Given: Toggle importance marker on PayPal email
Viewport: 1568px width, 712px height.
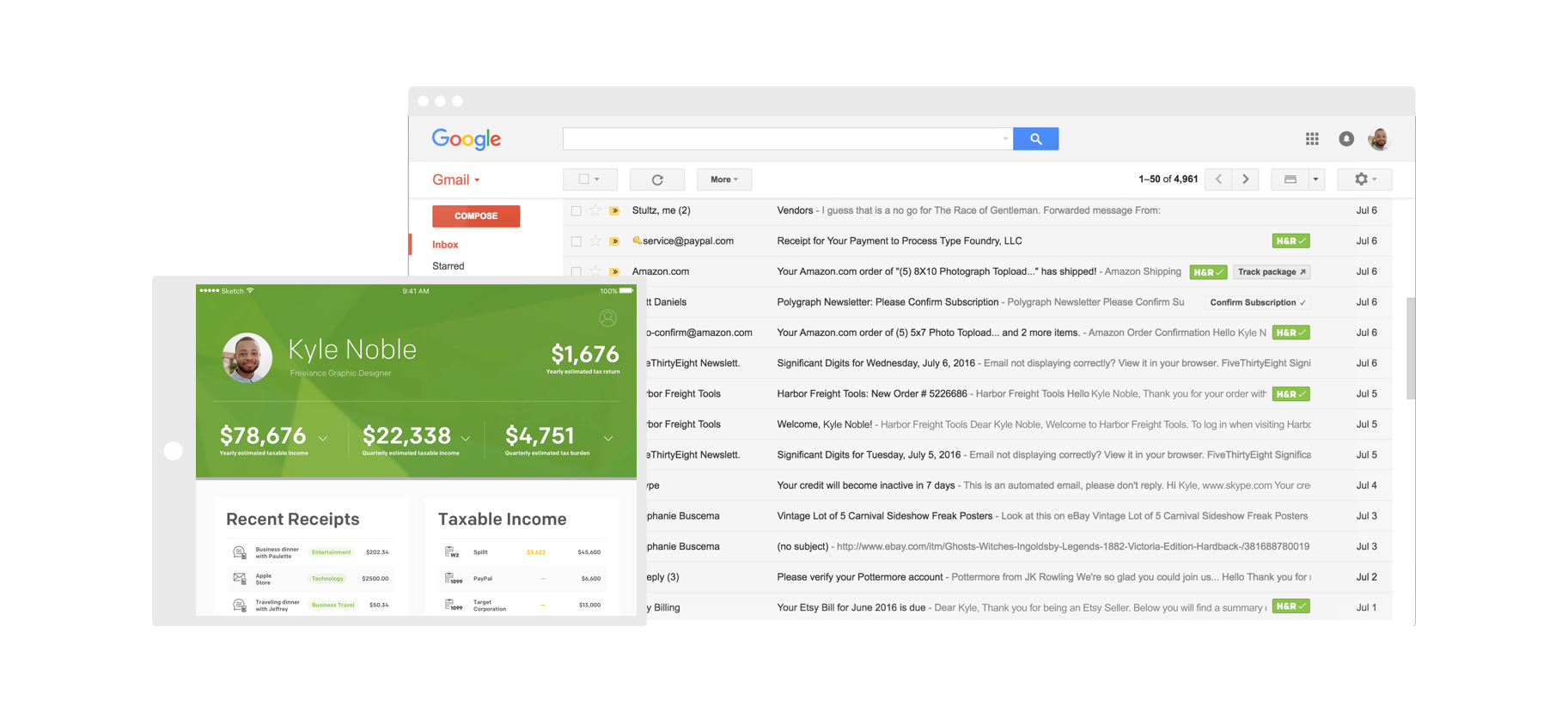Looking at the screenshot, I should click(614, 241).
